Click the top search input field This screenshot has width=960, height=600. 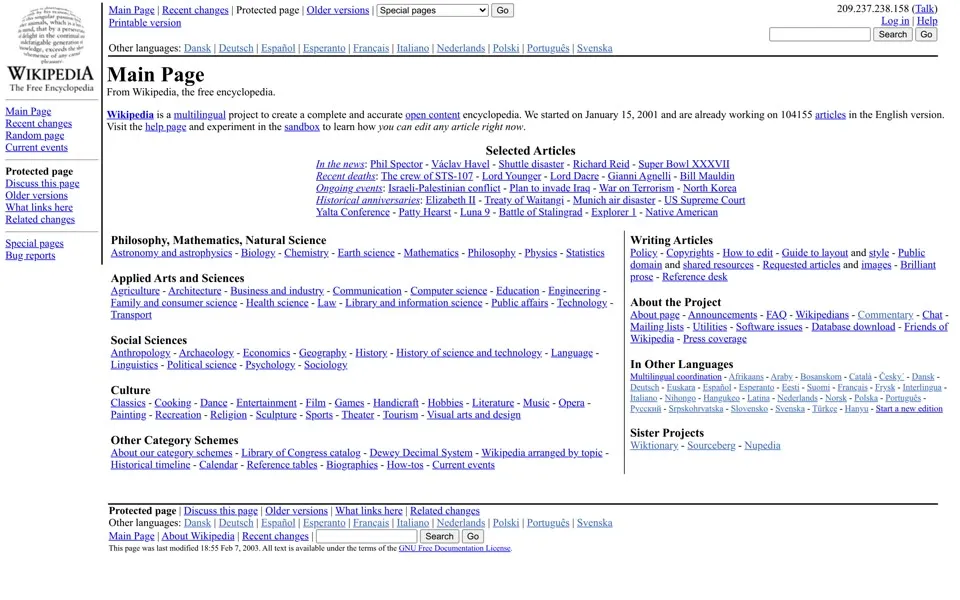tap(820, 34)
